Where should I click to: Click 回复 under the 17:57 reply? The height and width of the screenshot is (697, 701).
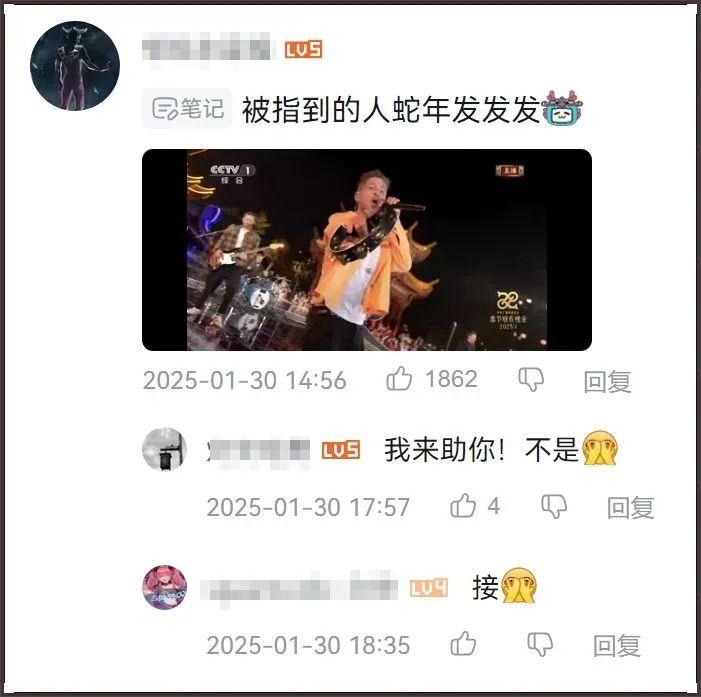(630, 508)
